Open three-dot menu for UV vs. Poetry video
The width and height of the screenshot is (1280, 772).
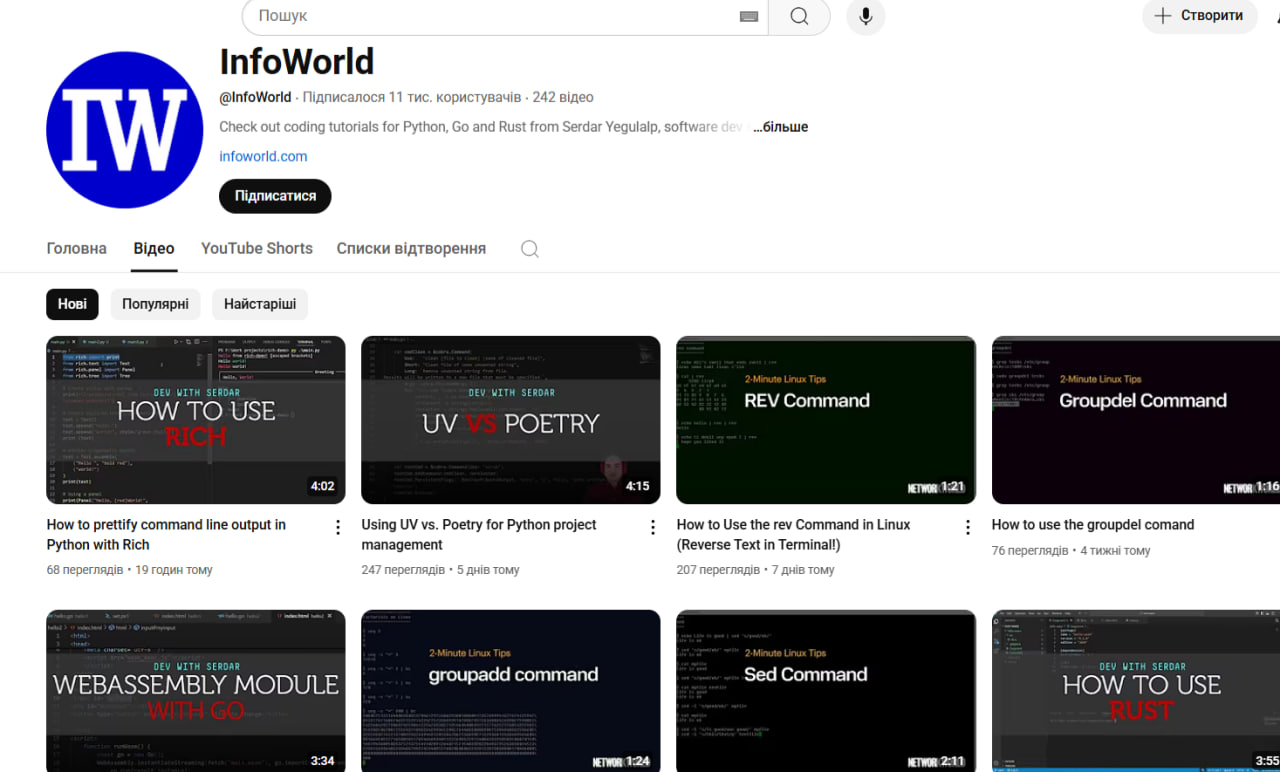(x=653, y=527)
